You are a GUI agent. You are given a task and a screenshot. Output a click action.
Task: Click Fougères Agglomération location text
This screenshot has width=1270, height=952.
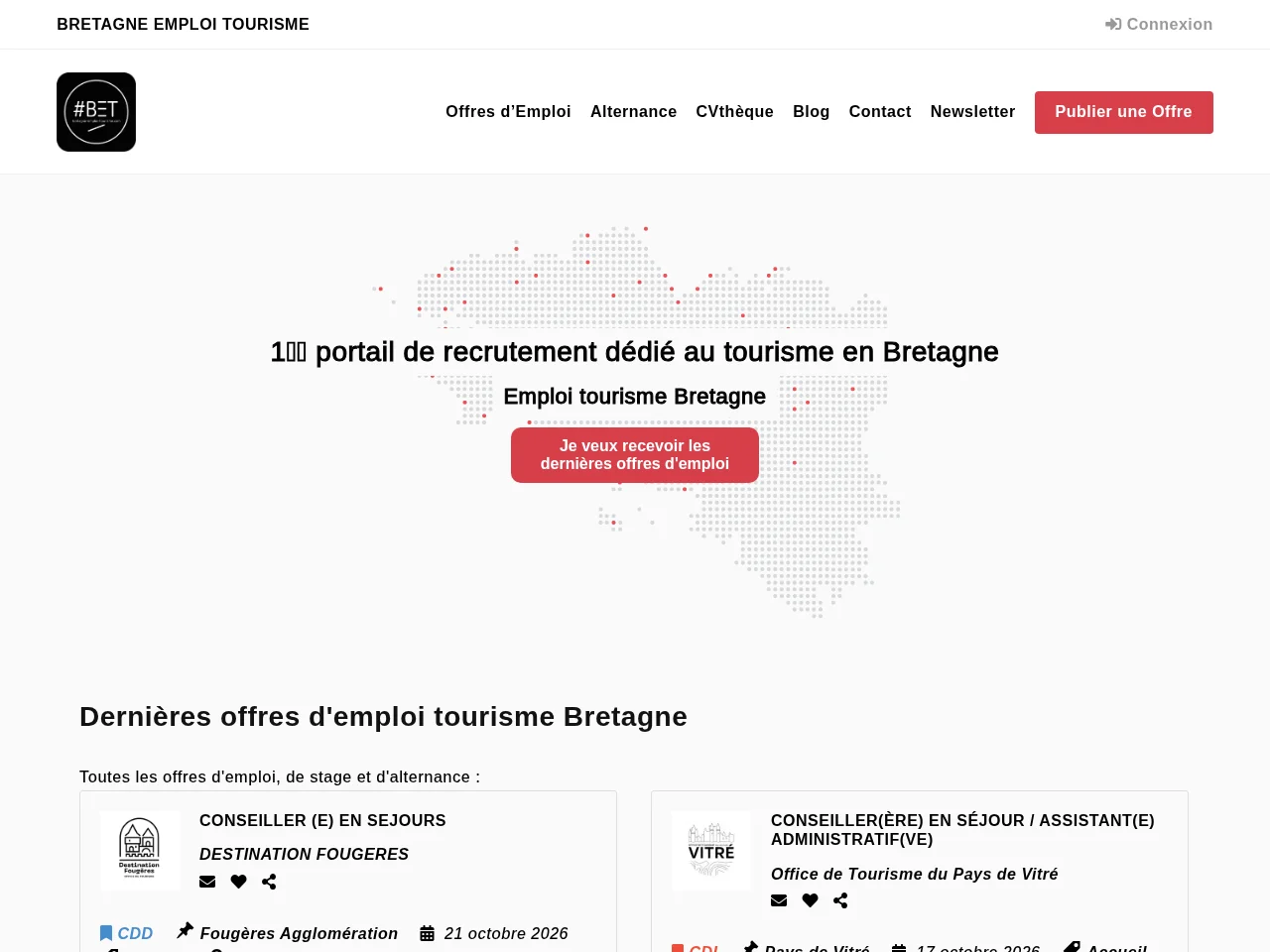(x=299, y=933)
